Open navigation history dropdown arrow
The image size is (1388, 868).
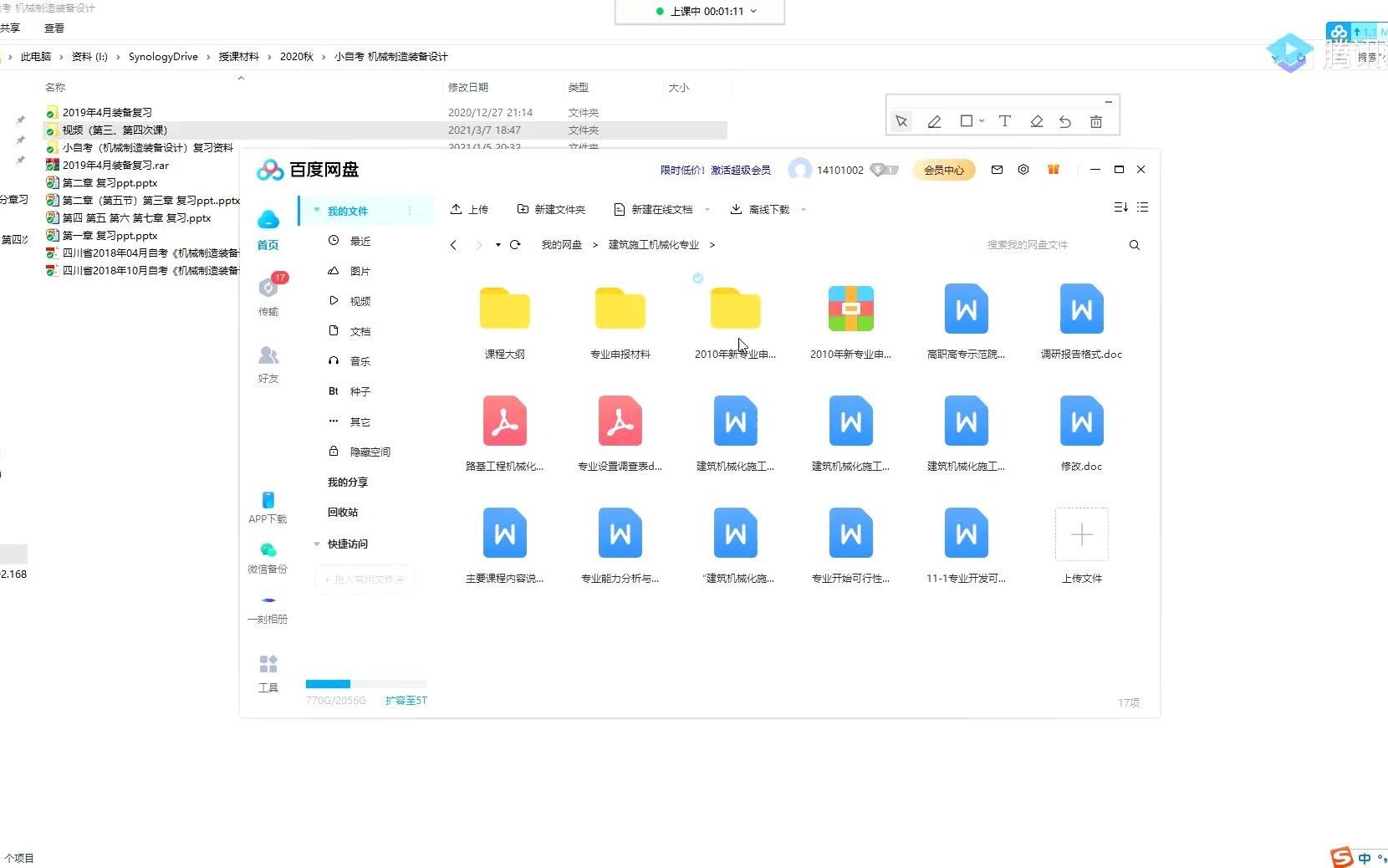pos(498,245)
